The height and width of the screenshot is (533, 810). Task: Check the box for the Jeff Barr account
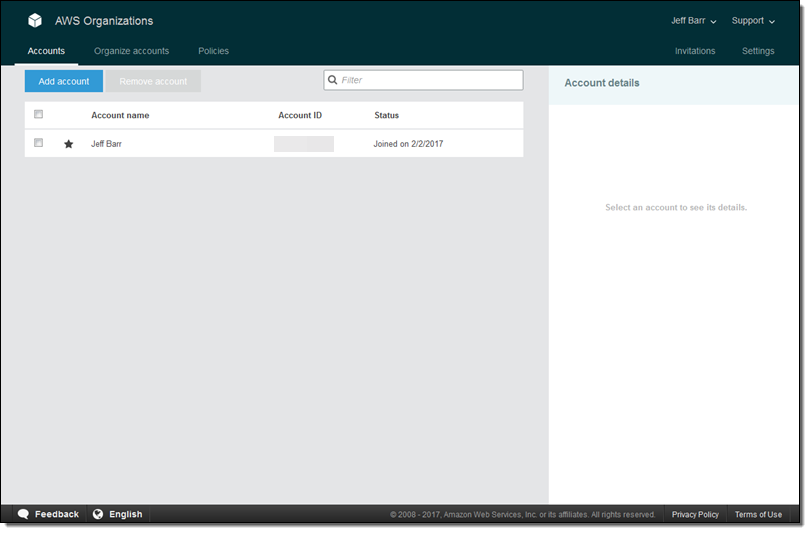pos(39,143)
